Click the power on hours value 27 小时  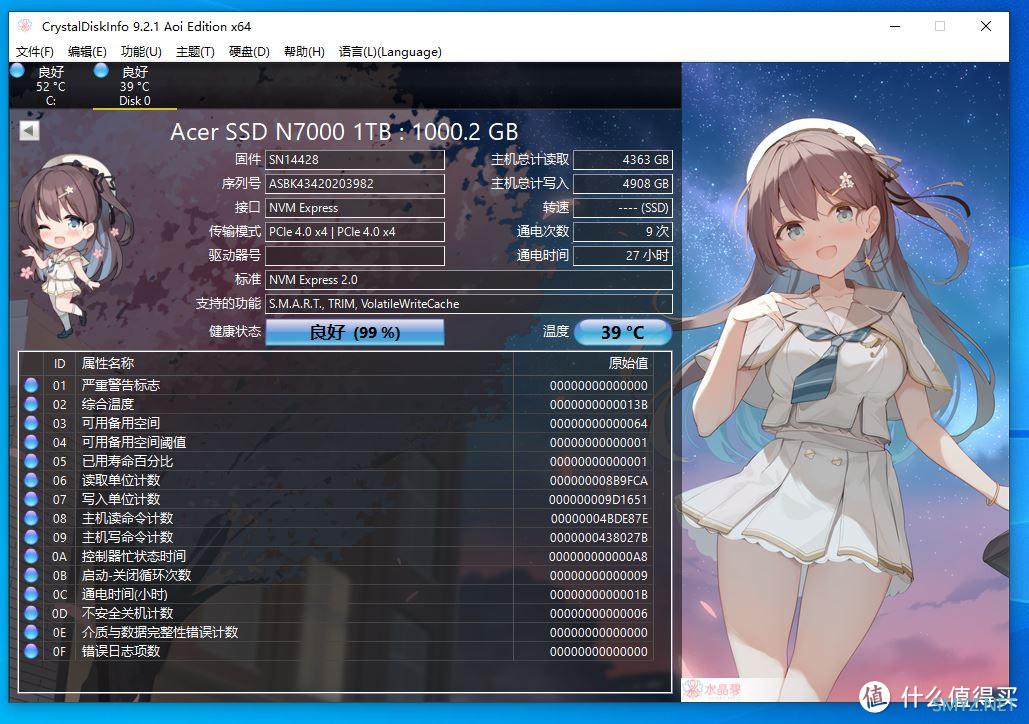click(623, 255)
